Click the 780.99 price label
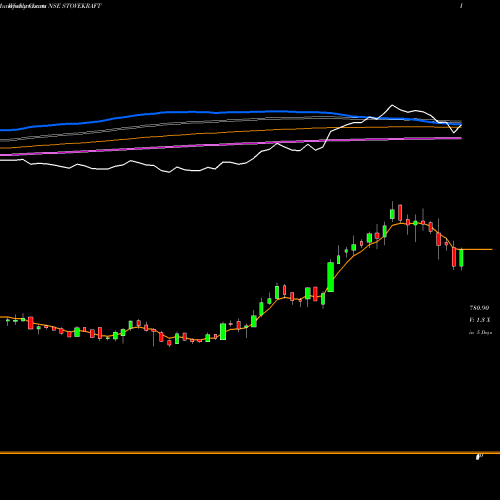Viewport: 500px width, 500px height. (479, 308)
